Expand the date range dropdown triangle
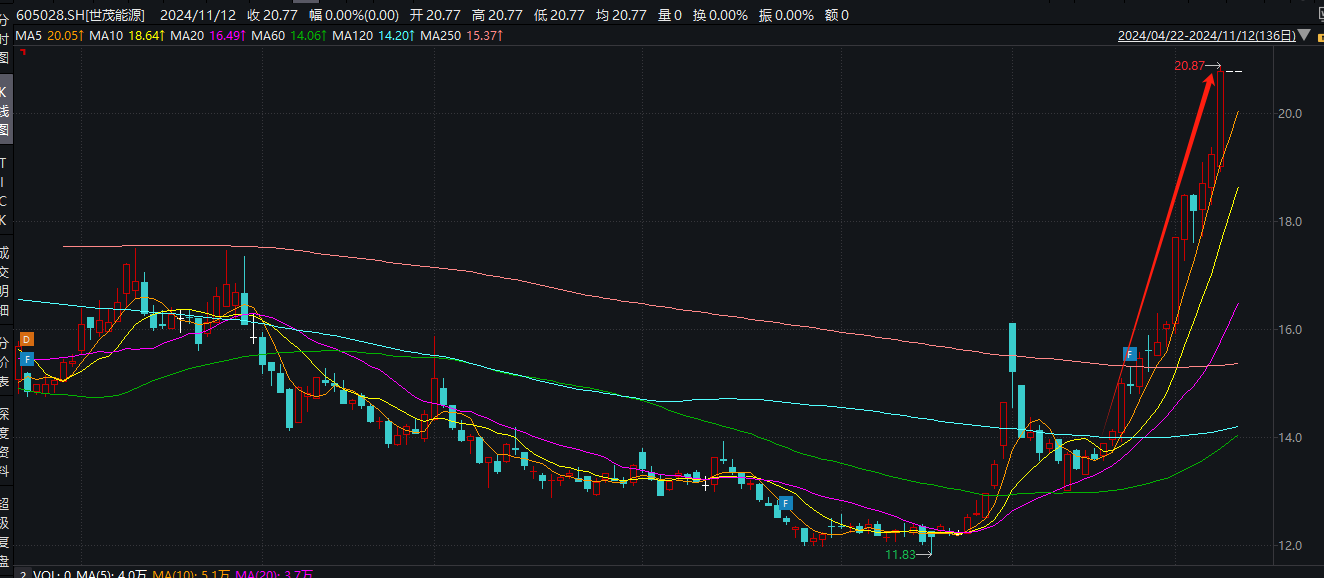Viewport: 1324px width, 578px height. click(1302, 37)
